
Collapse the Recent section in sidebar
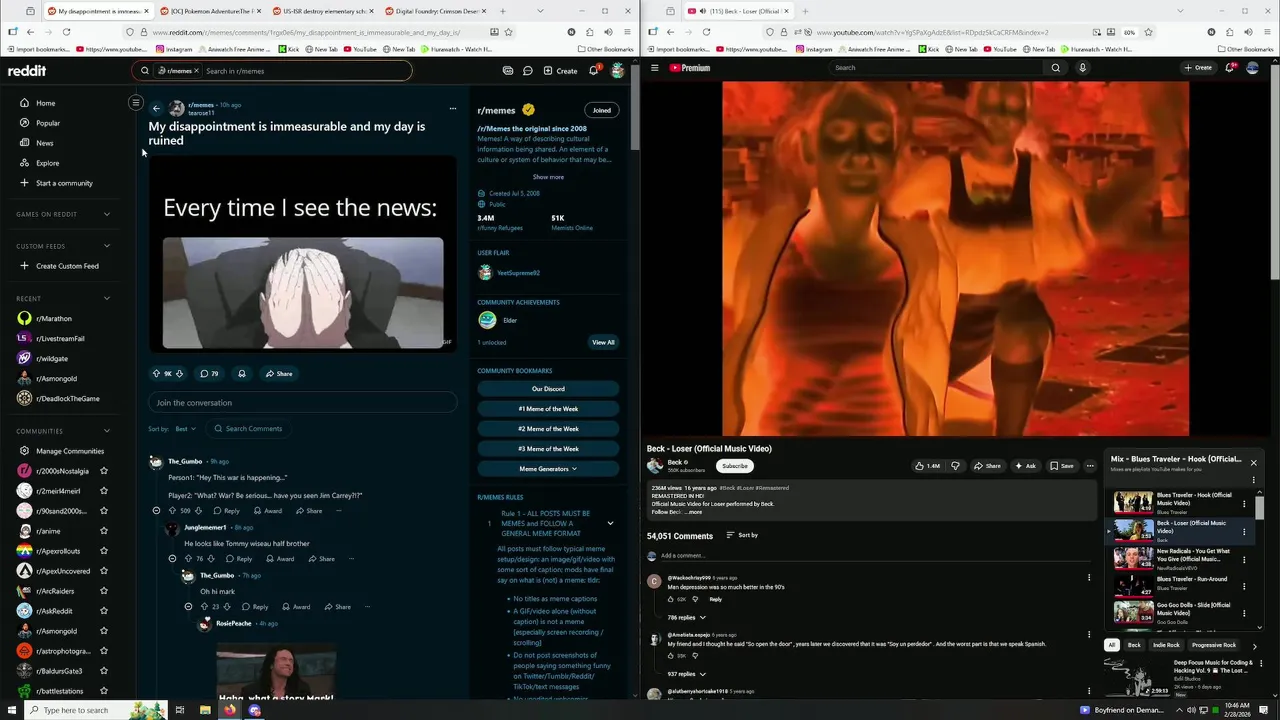[107, 298]
